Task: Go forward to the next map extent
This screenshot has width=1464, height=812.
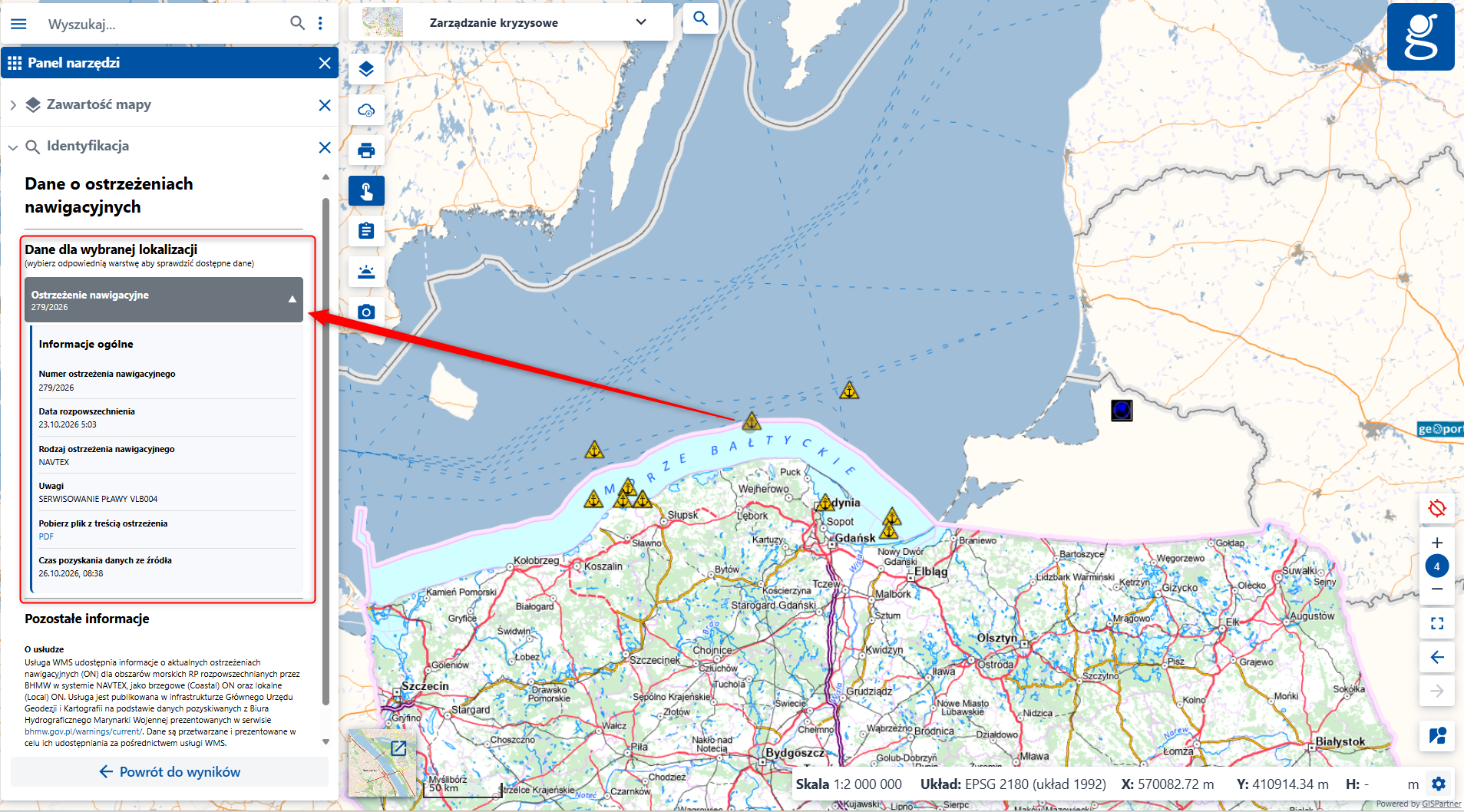Action: point(1437,691)
